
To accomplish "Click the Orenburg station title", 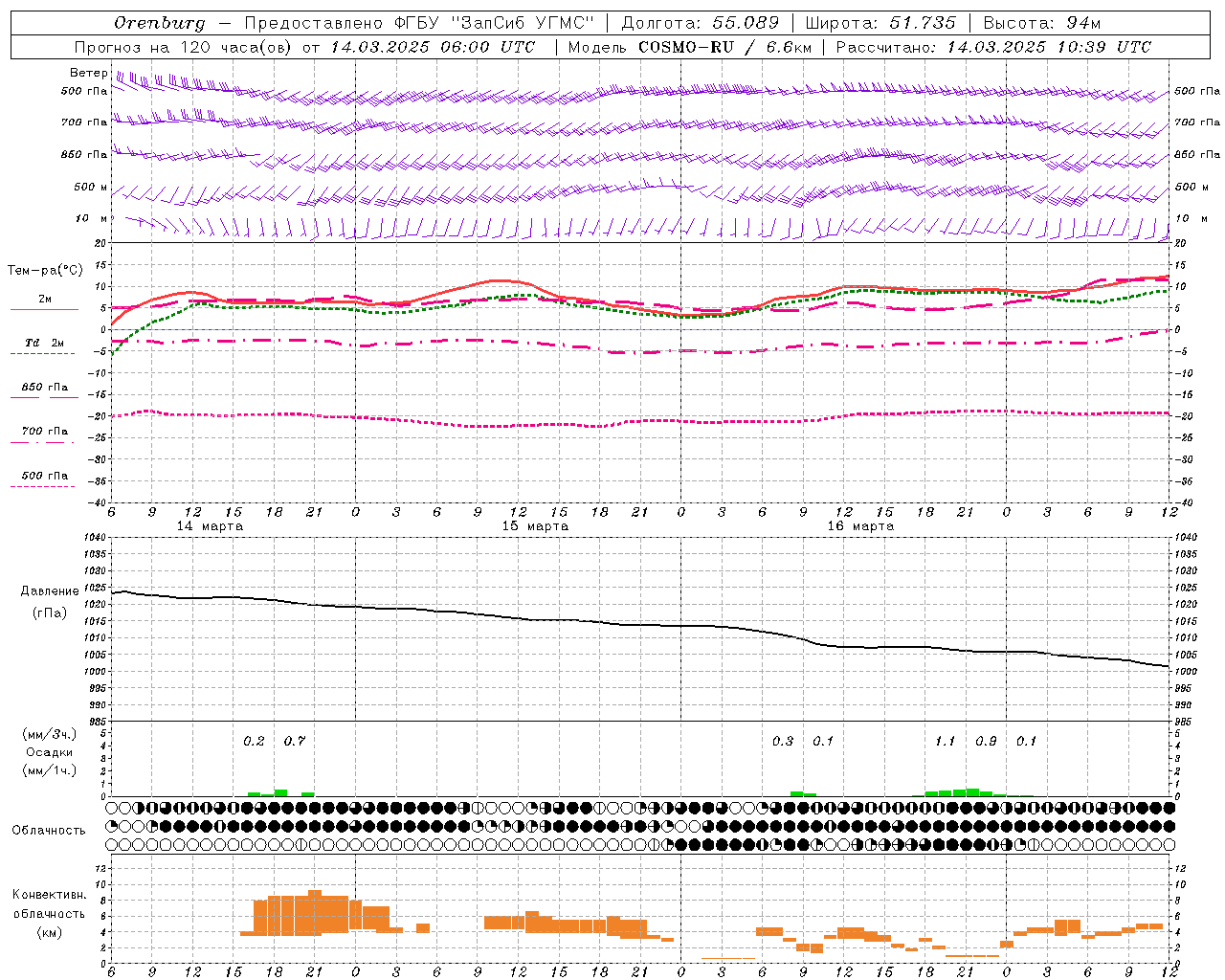I will [x=159, y=23].
